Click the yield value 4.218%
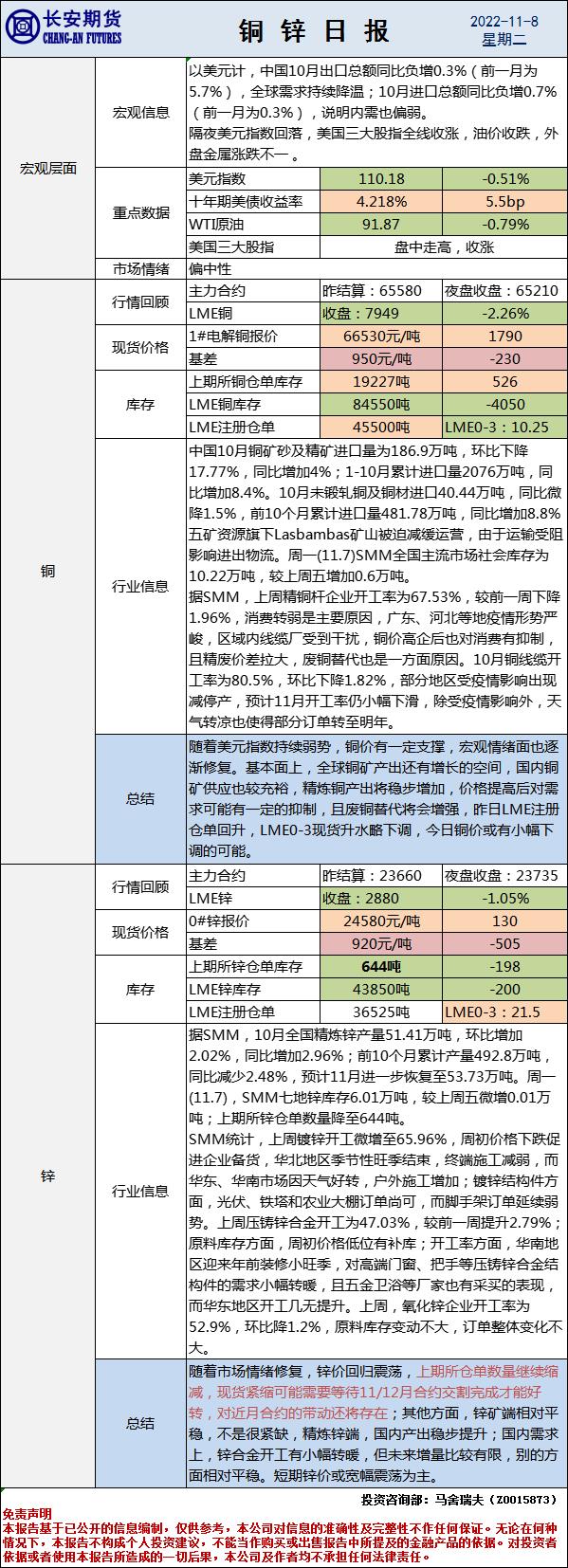The height and width of the screenshot is (1568, 568). tap(381, 201)
